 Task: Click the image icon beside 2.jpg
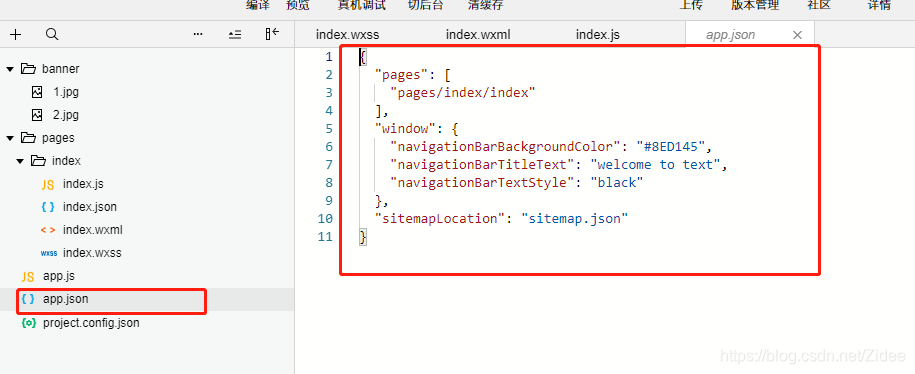point(37,114)
